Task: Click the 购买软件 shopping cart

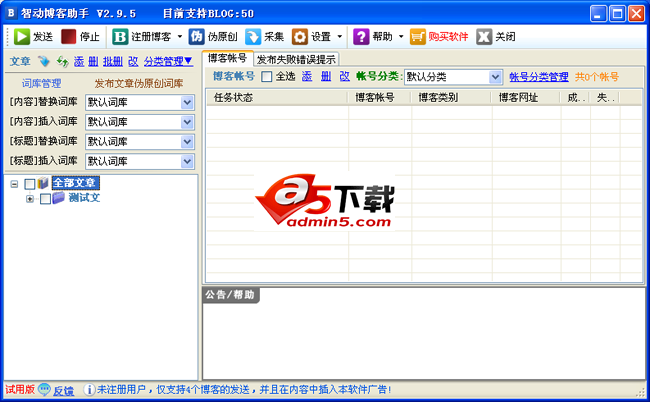Action: [418, 36]
